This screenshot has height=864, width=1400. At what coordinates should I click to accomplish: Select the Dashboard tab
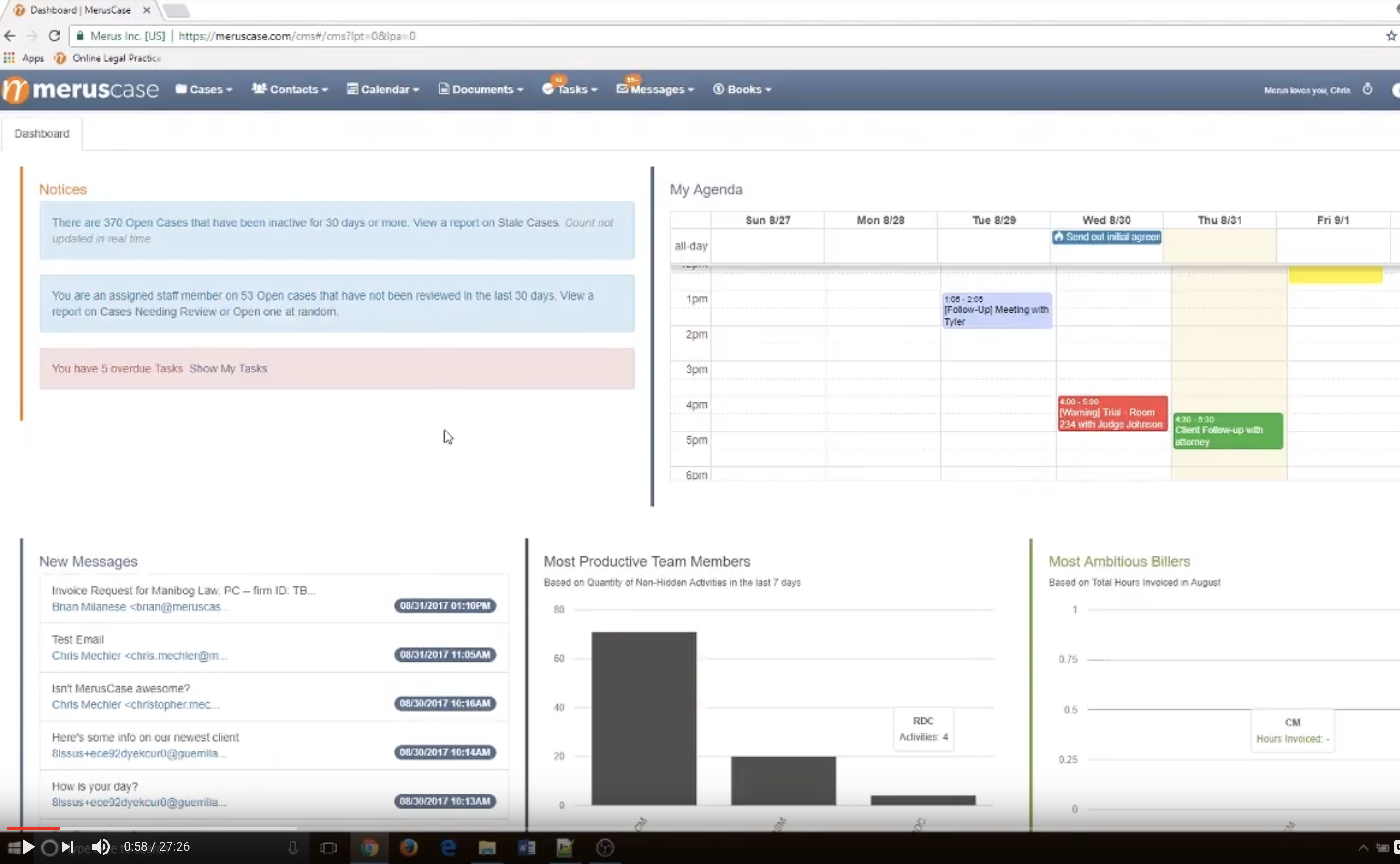(x=42, y=134)
